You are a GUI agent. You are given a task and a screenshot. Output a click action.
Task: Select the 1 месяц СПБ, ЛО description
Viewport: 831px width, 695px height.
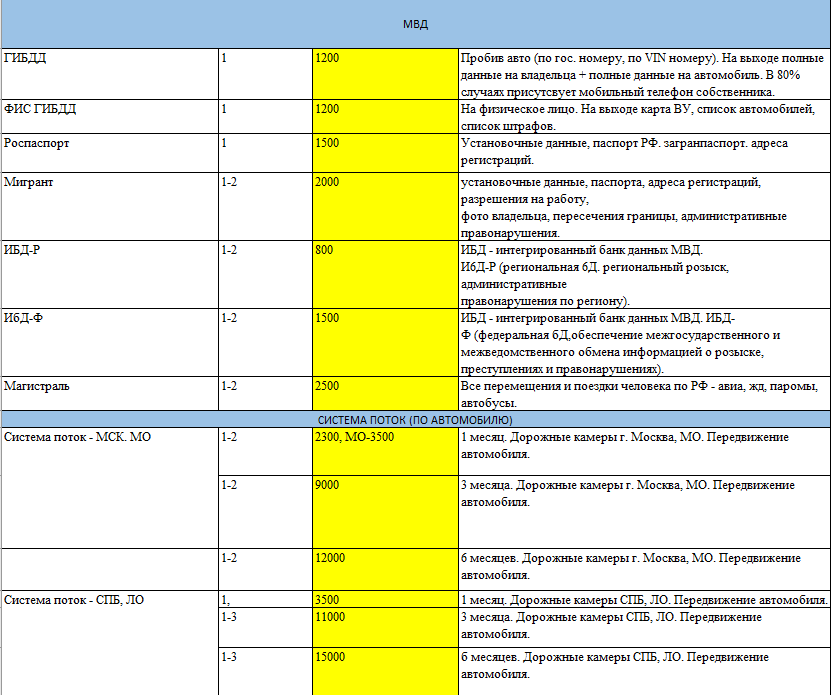click(x=644, y=599)
